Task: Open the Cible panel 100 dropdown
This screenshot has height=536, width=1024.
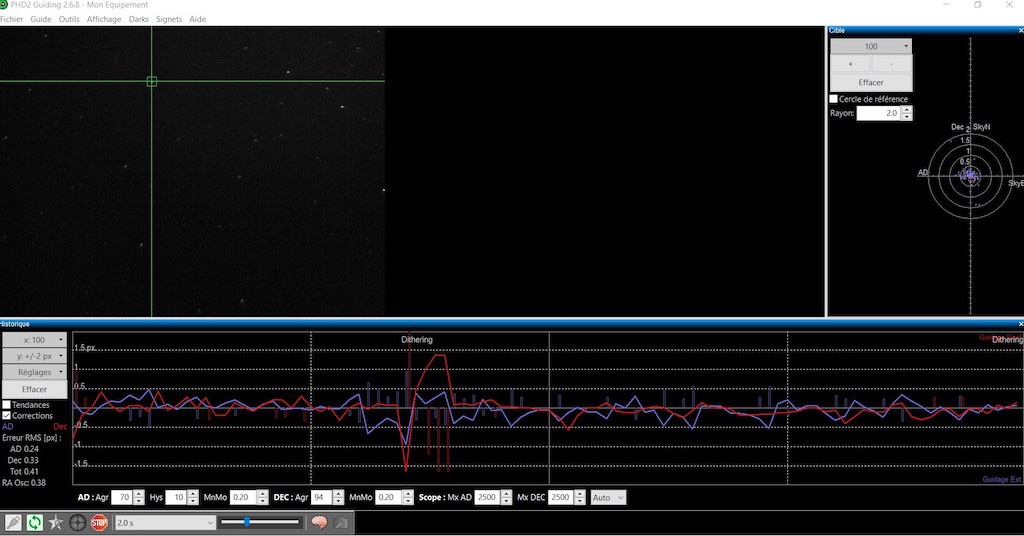Action: pyautogui.click(x=871, y=46)
